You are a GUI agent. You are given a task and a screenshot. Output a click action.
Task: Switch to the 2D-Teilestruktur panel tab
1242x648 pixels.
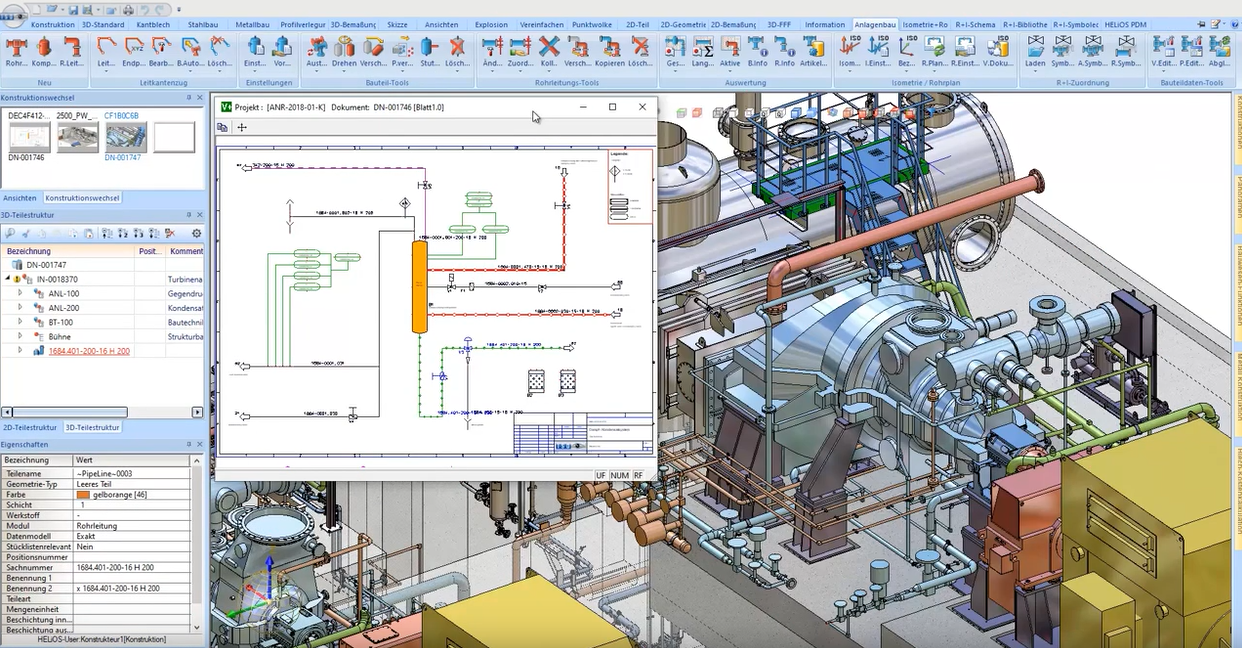click(31, 427)
